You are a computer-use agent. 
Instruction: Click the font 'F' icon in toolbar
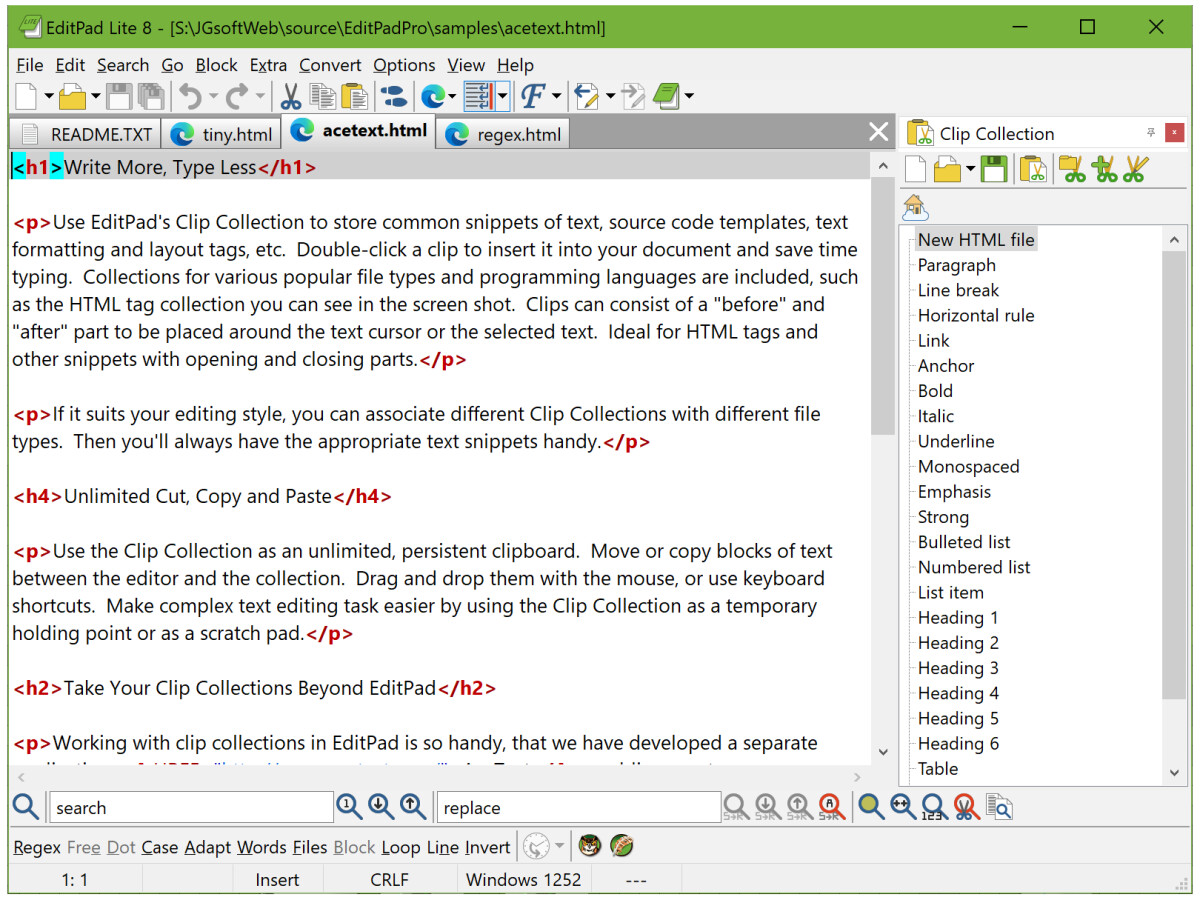coord(533,97)
